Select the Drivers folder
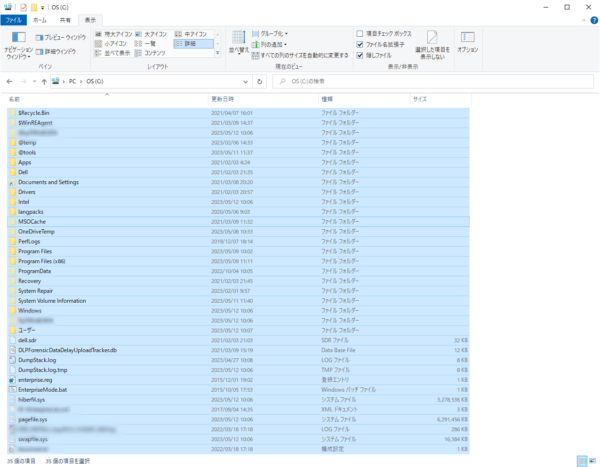 click(238, 192)
